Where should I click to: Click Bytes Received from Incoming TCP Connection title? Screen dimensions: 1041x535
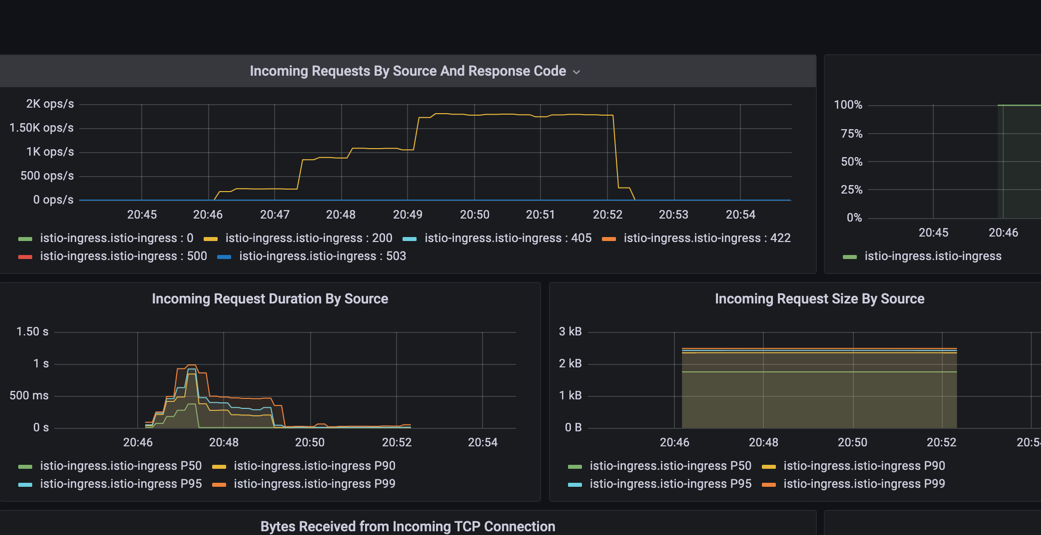[408, 527]
